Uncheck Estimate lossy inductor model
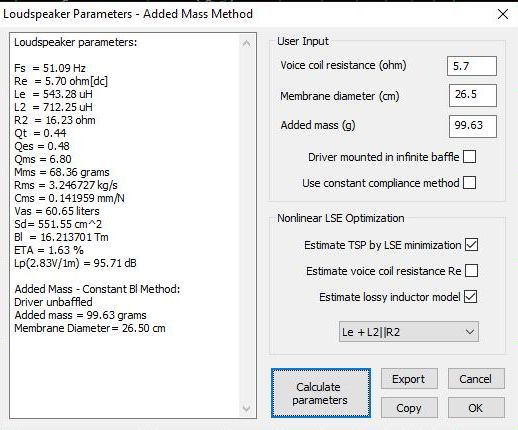Image resolution: width=518 pixels, height=430 pixels. [471, 297]
